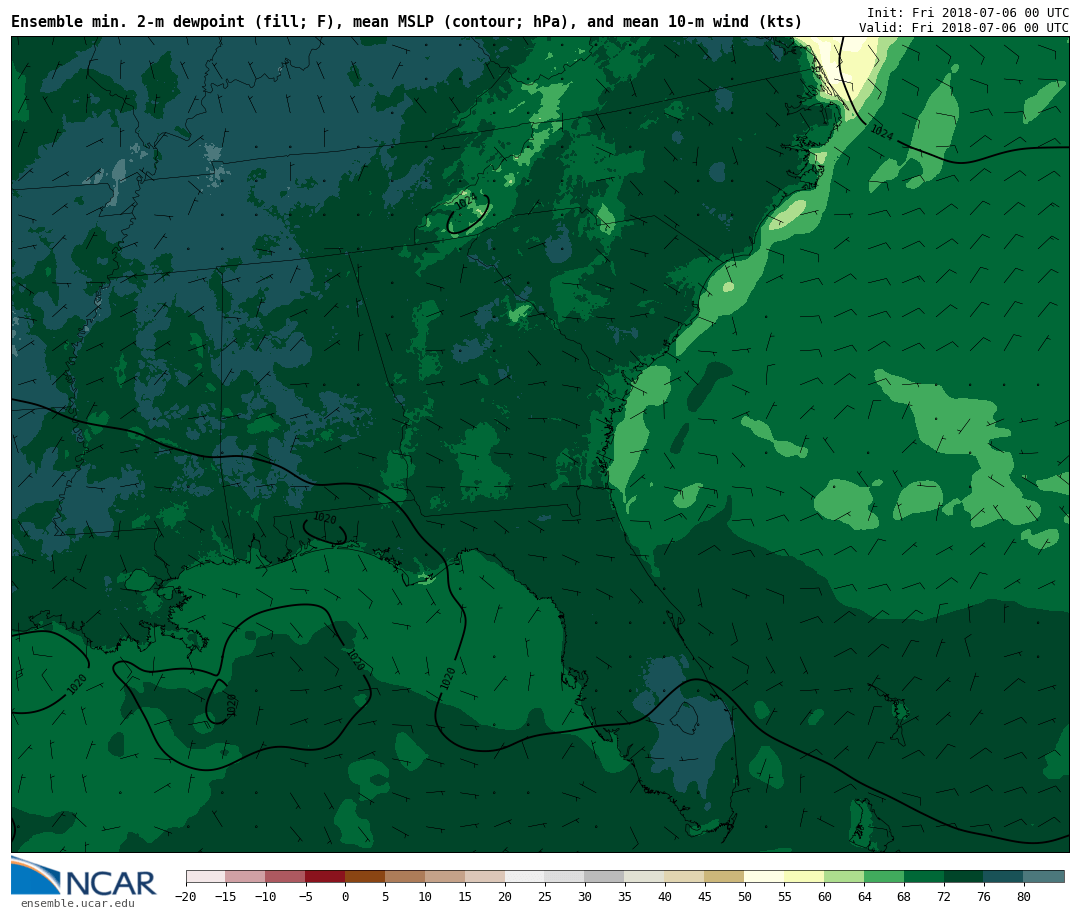Viewport: 1080px width, 915px height.
Task: Click the plot title text
Action: coord(406,21)
